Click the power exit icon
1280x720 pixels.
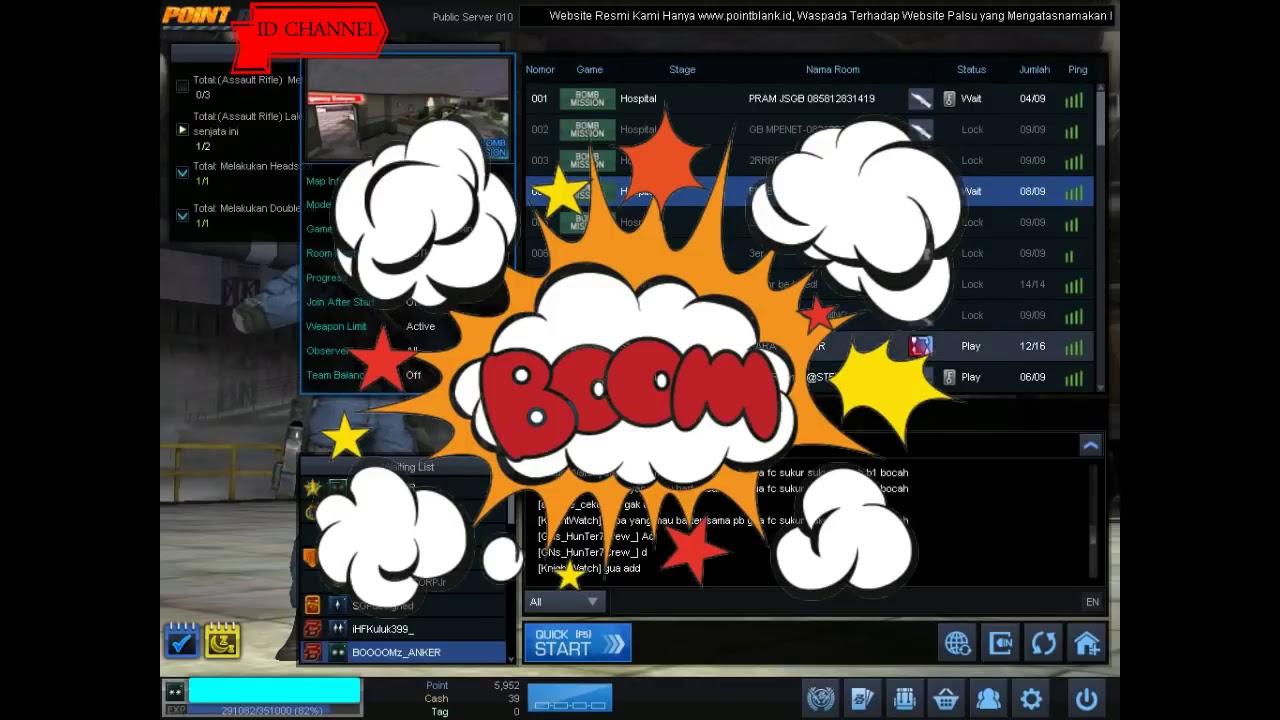pyautogui.click(x=1087, y=698)
